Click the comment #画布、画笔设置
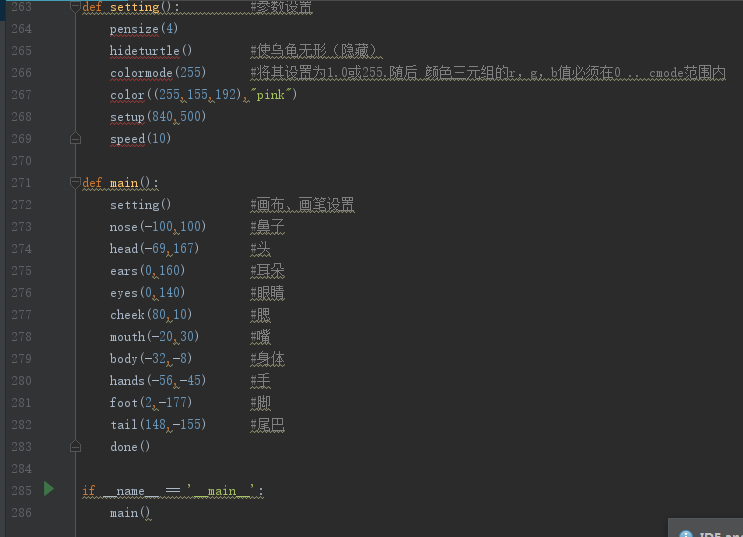Screen dimensions: 743x537 coord(302,205)
